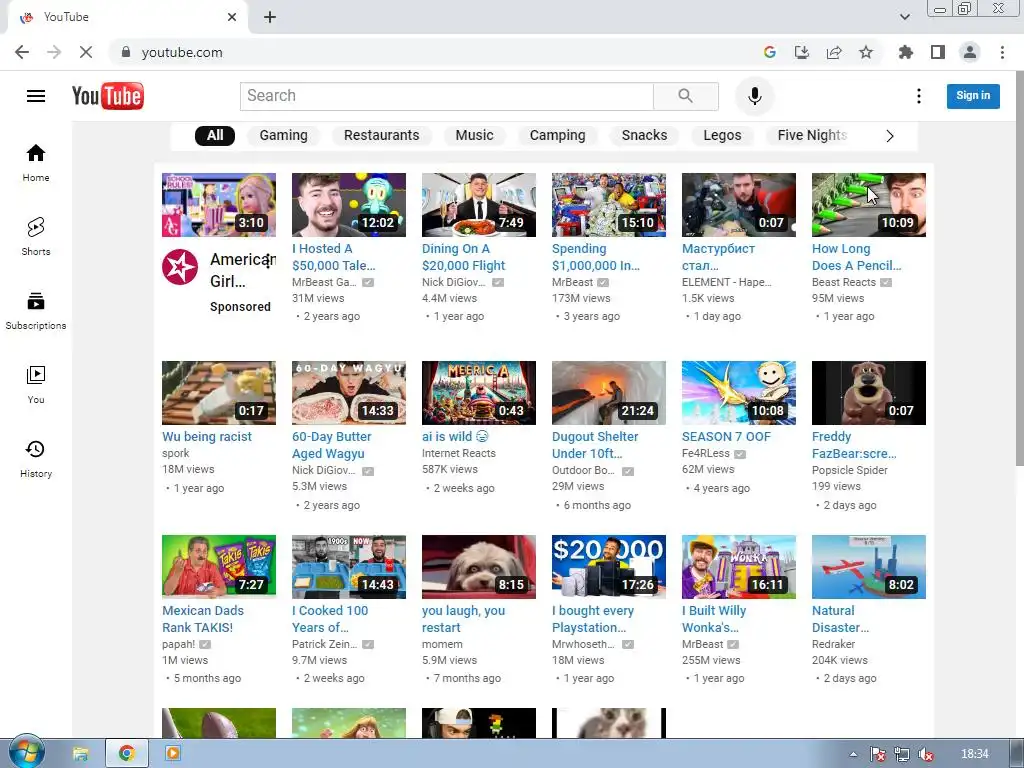Select the Camping category chip

(557, 135)
